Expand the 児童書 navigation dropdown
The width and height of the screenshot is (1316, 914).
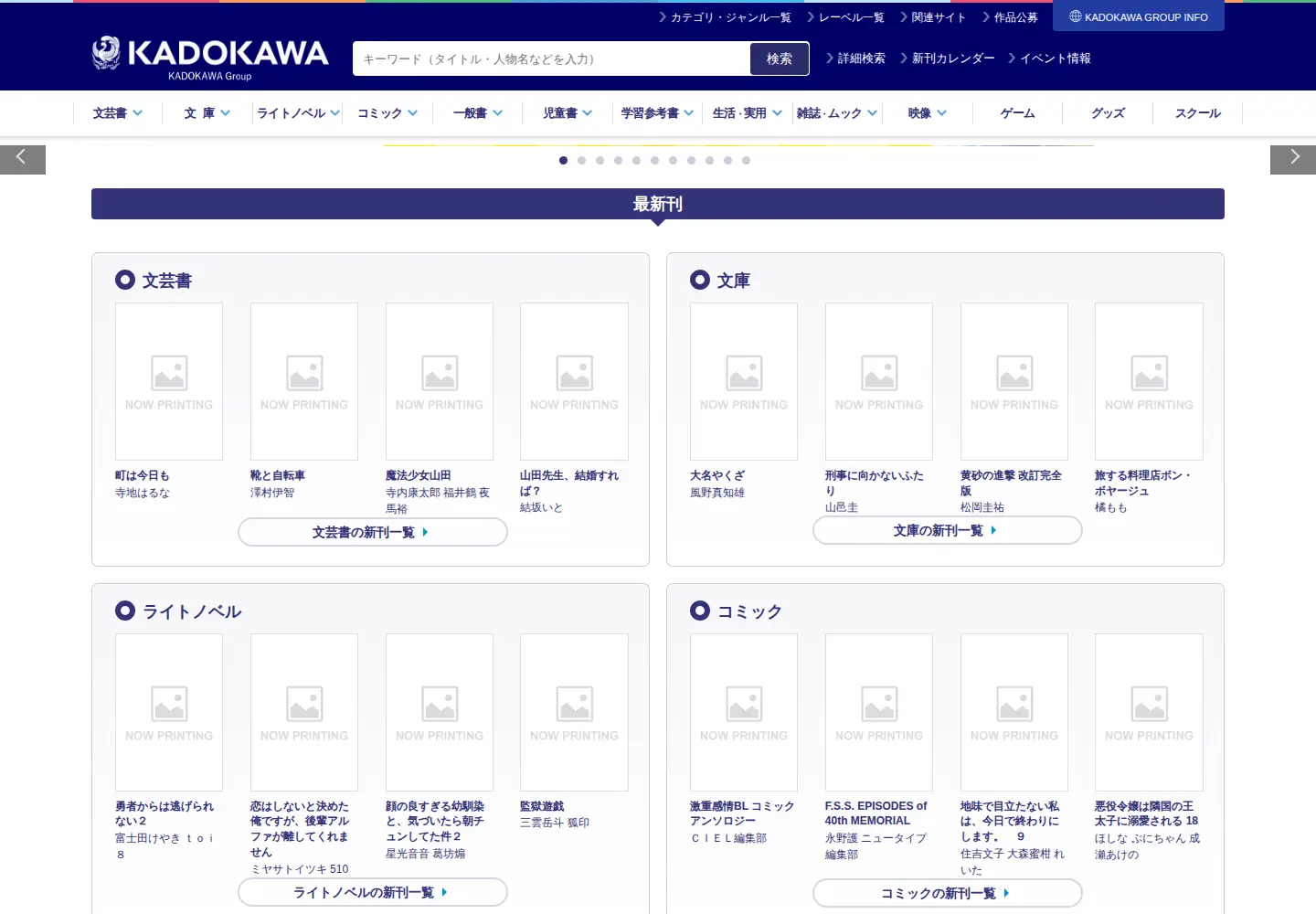pyautogui.click(x=568, y=113)
